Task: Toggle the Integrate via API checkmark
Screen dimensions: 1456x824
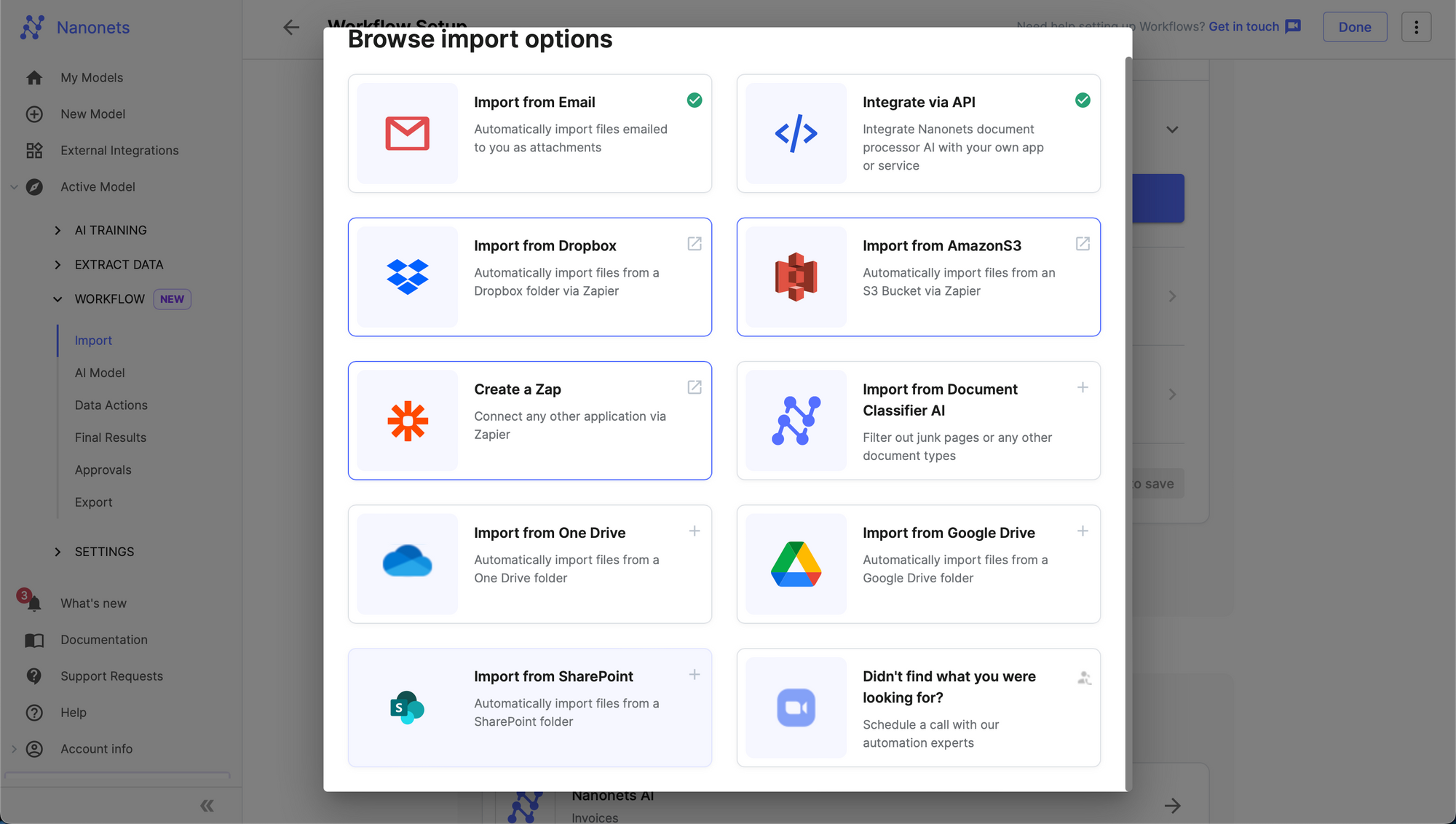Action: coord(1083,100)
